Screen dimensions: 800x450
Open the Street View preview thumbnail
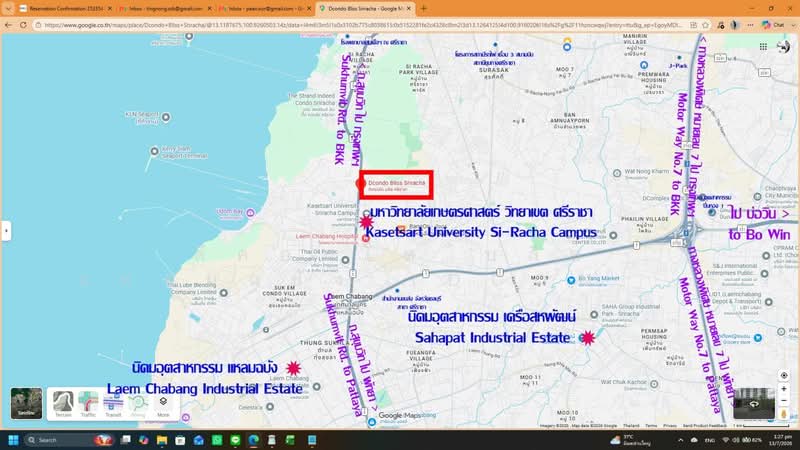coord(754,403)
